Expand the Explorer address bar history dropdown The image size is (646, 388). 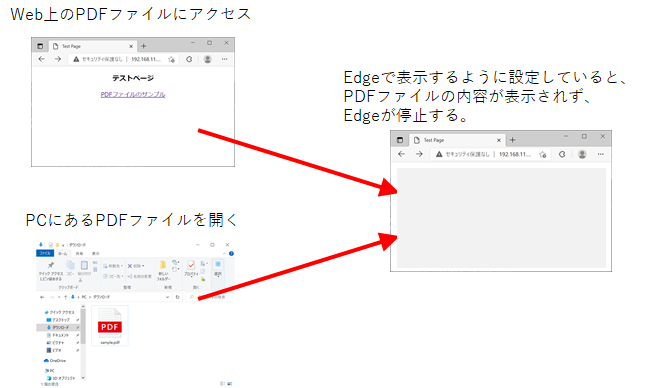tap(167, 297)
